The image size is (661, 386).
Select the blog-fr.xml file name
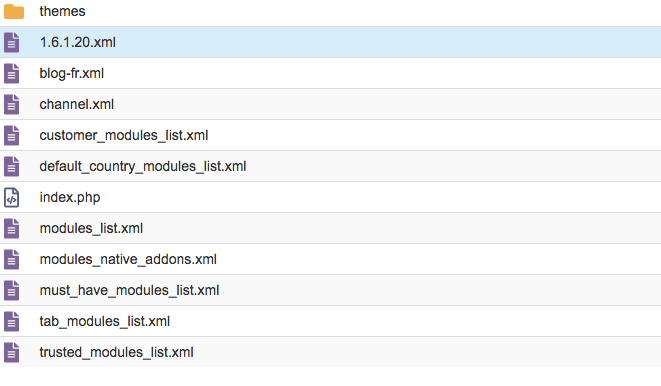click(72, 73)
